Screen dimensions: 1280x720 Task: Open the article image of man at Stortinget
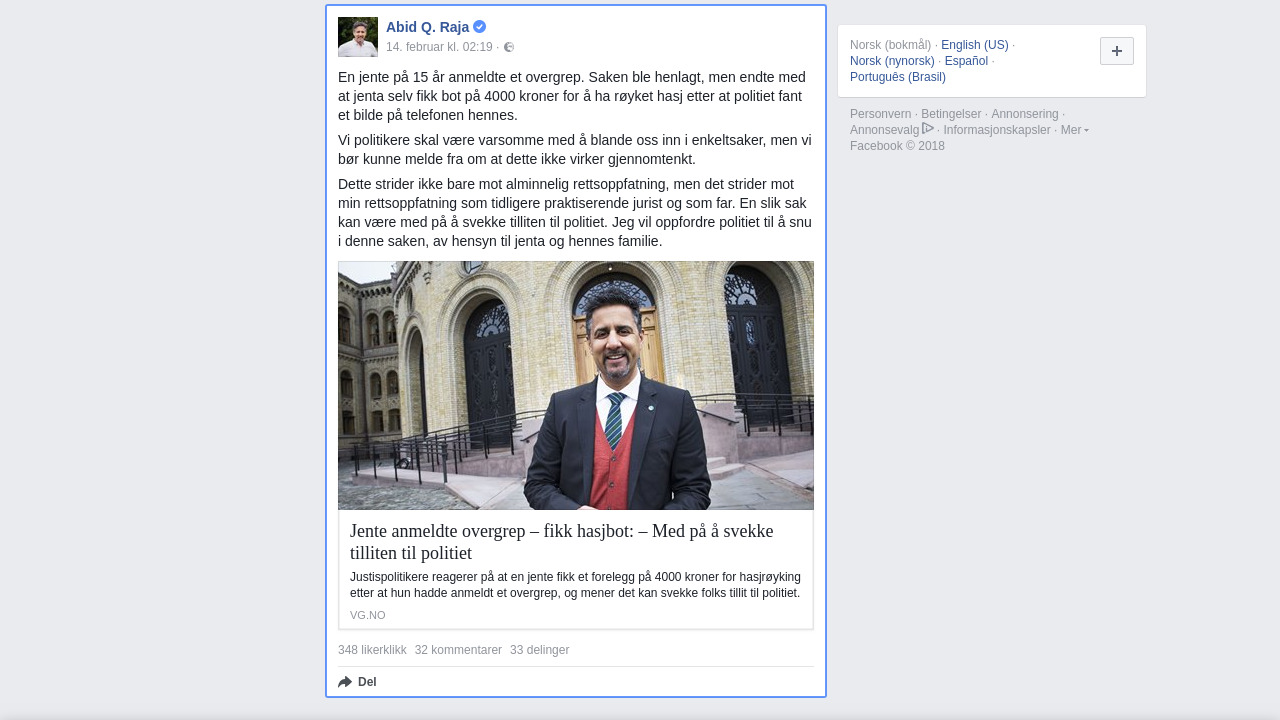point(576,385)
